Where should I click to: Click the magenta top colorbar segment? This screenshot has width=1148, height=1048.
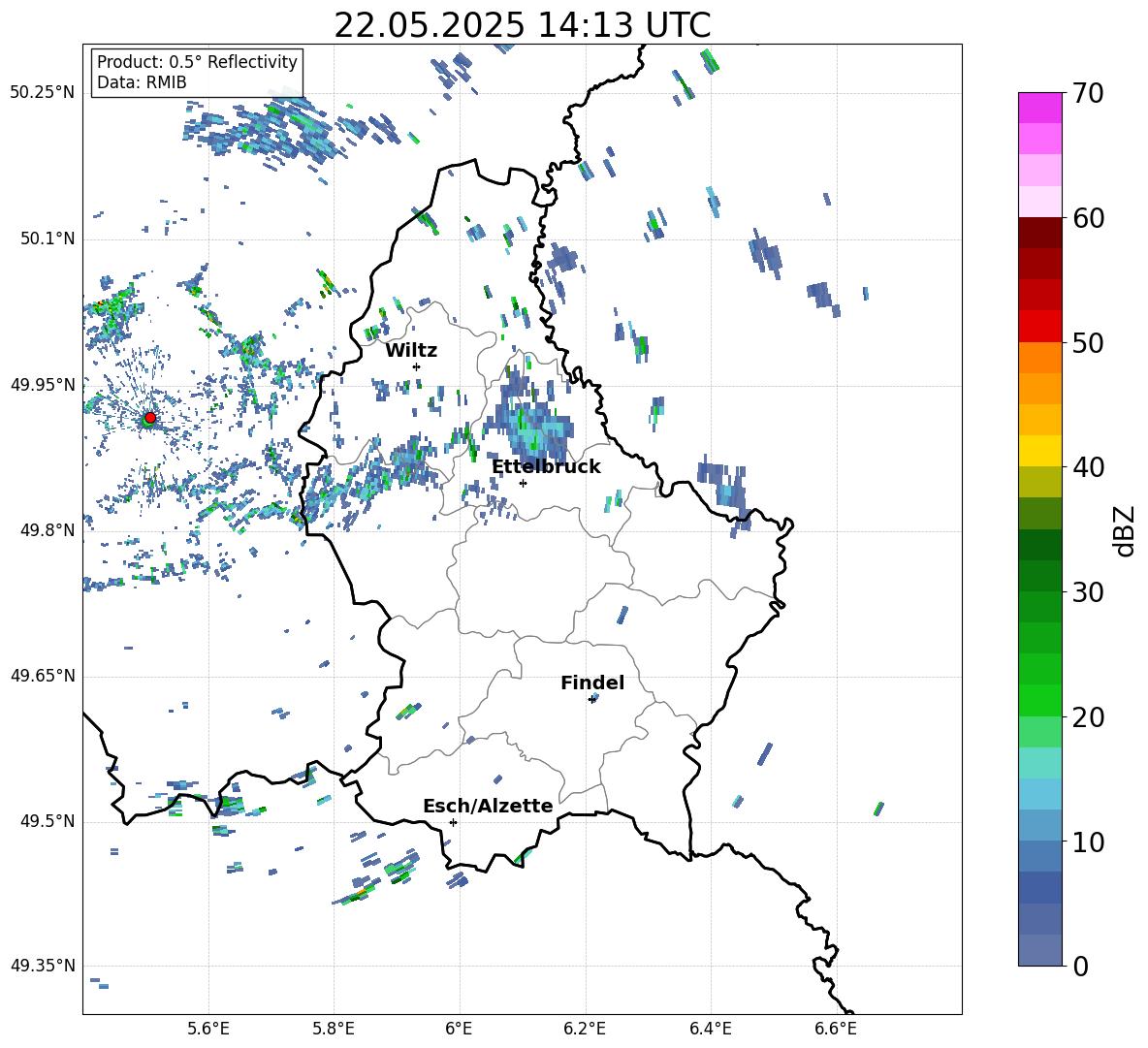(1040, 108)
